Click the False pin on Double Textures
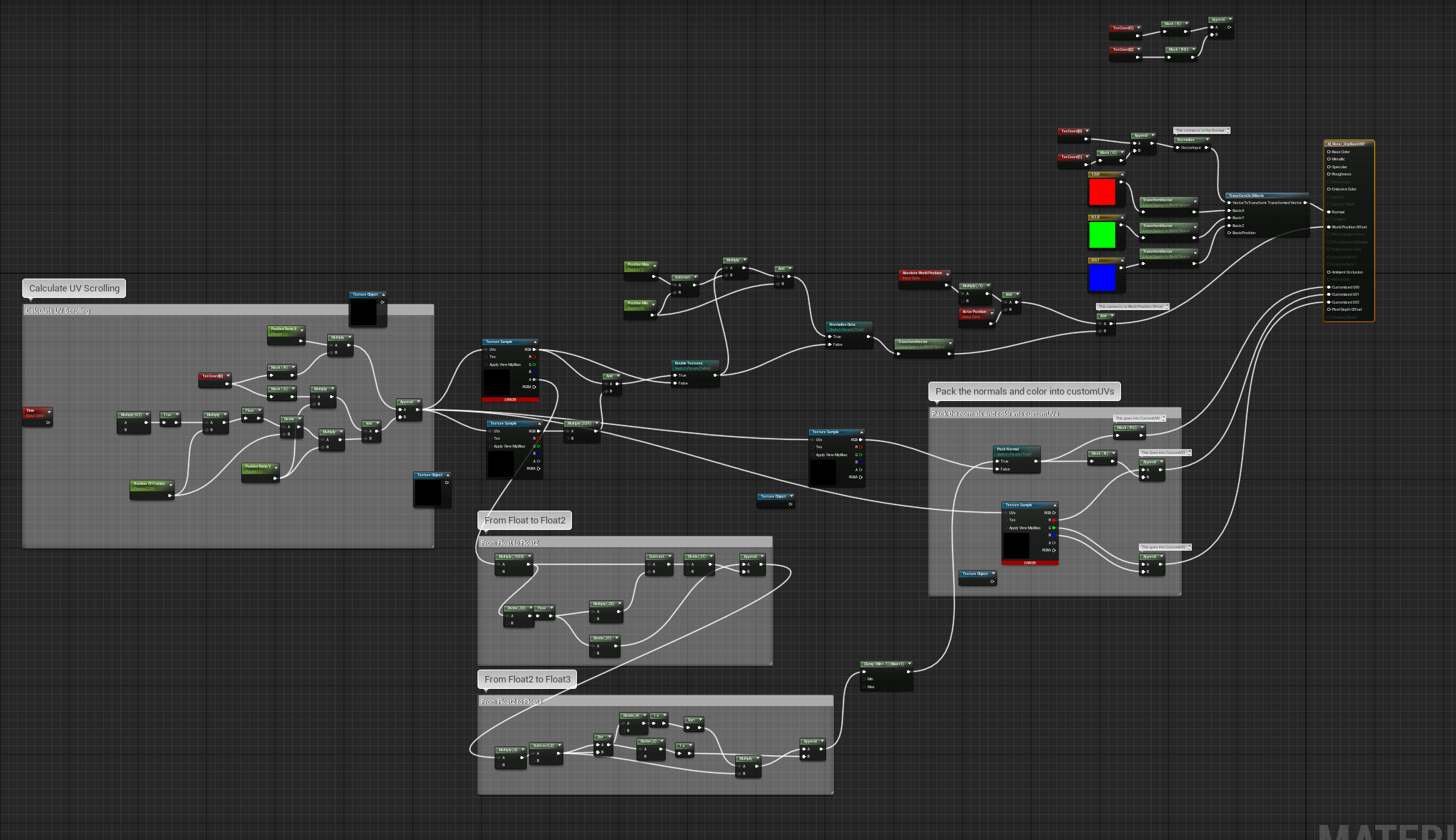1456x840 pixels. pyautogui.click(x=674, y=383)
